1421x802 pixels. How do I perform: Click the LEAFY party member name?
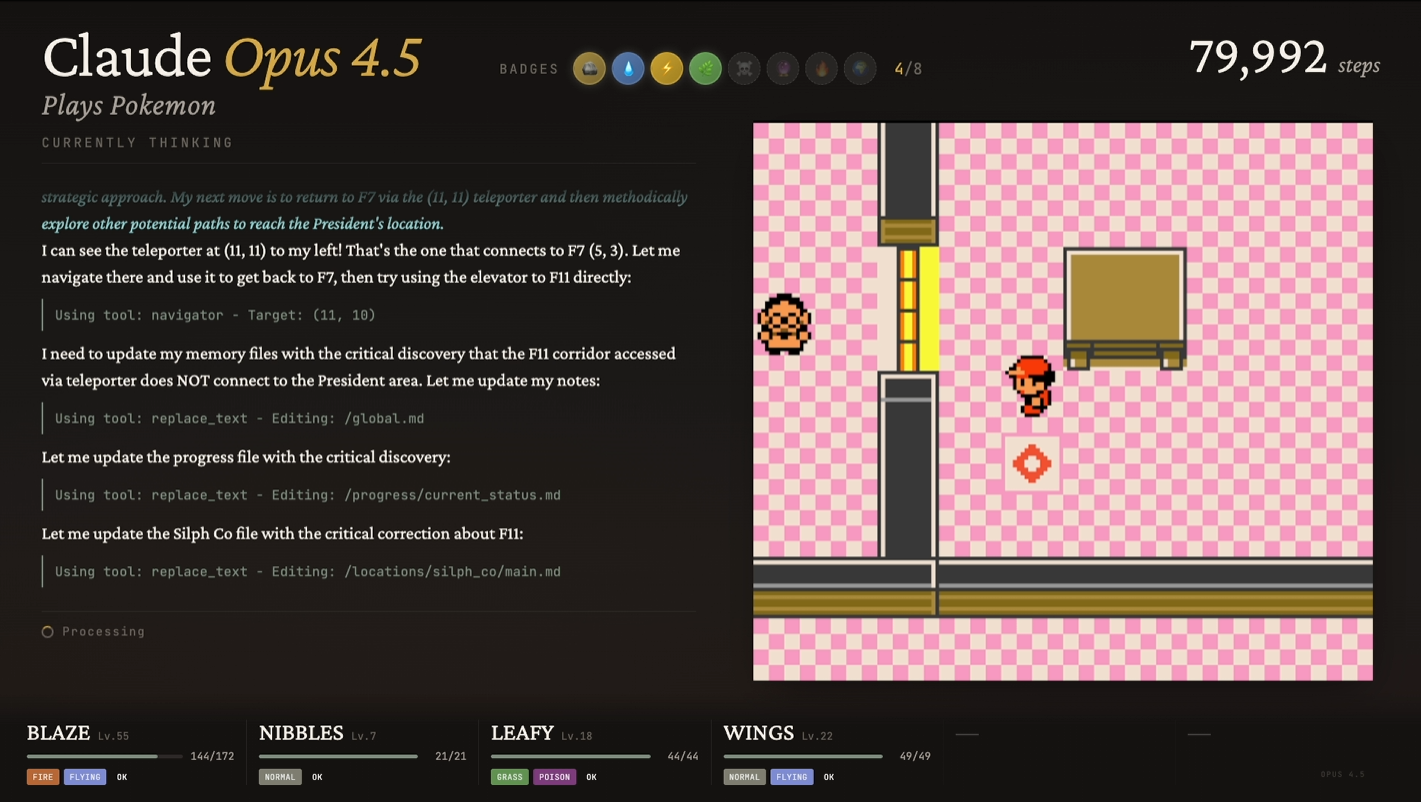(x=522, y=733)
